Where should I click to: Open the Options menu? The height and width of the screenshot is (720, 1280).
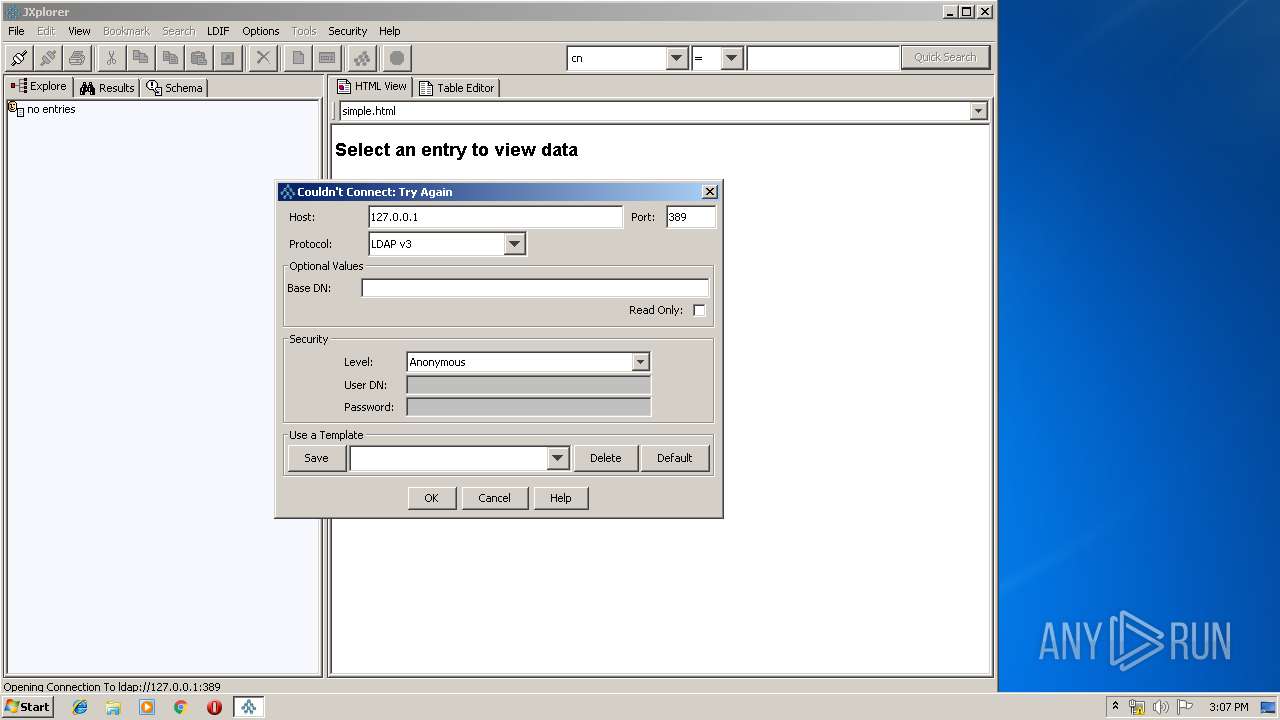pos(261,31)
